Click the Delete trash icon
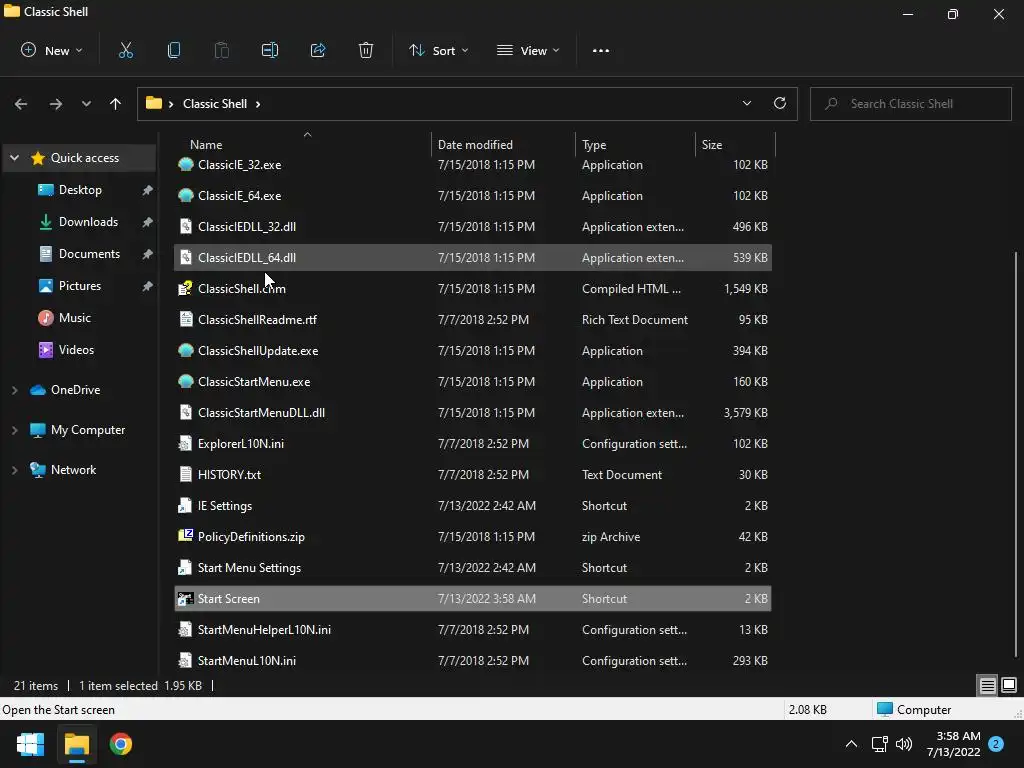The width and height of the screenshot is (1024, 768). pos(366,50)
